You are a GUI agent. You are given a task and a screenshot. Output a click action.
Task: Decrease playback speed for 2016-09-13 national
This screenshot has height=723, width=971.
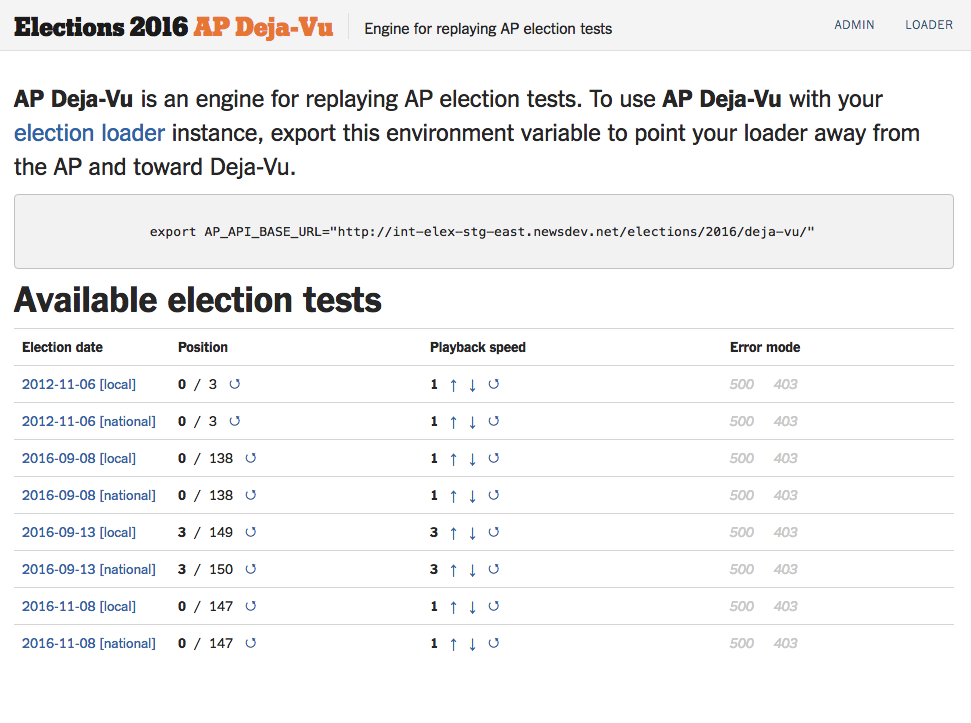pyautogui.click(x=473, y=570)
